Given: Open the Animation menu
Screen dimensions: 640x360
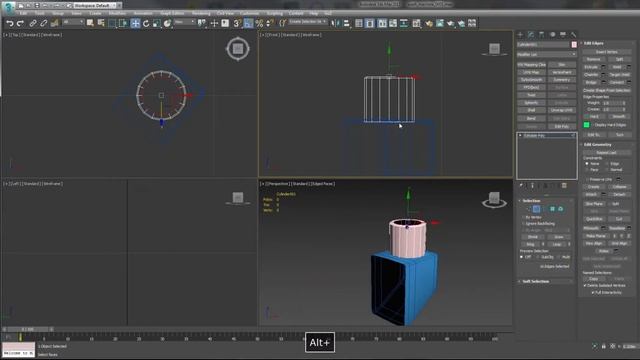Looking at the screenshot, I should [143, 13].
